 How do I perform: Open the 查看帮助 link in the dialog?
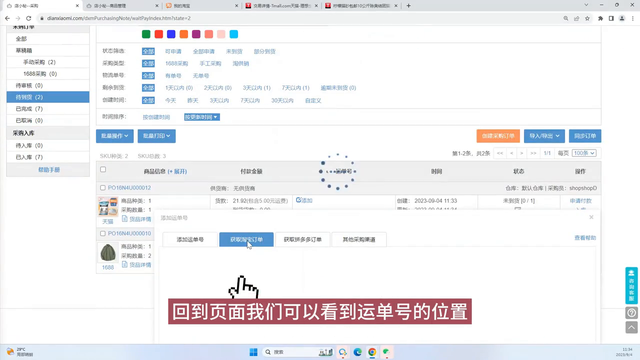click(585, 238)
